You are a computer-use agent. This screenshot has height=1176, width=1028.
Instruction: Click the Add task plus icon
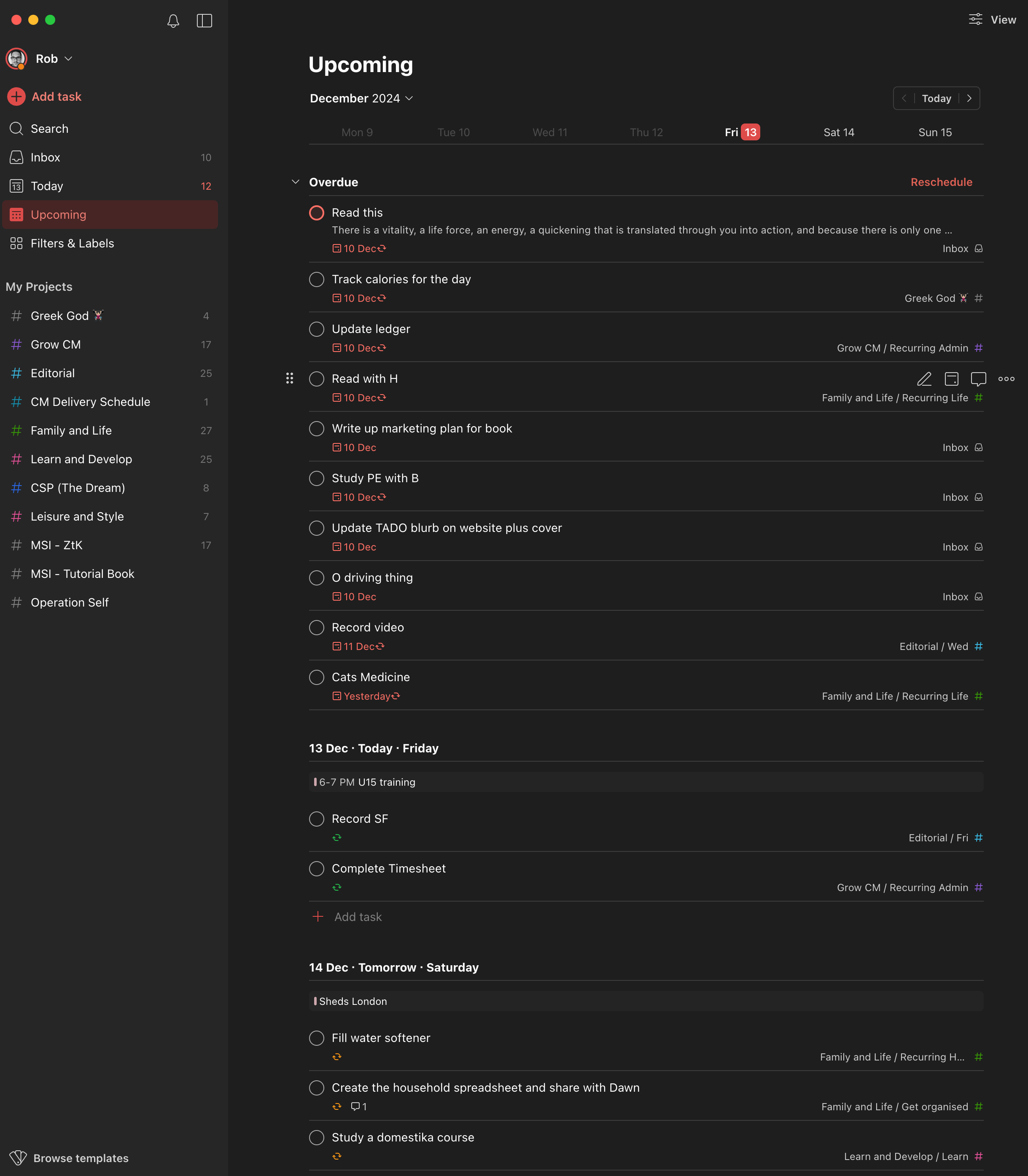[16, 97]
